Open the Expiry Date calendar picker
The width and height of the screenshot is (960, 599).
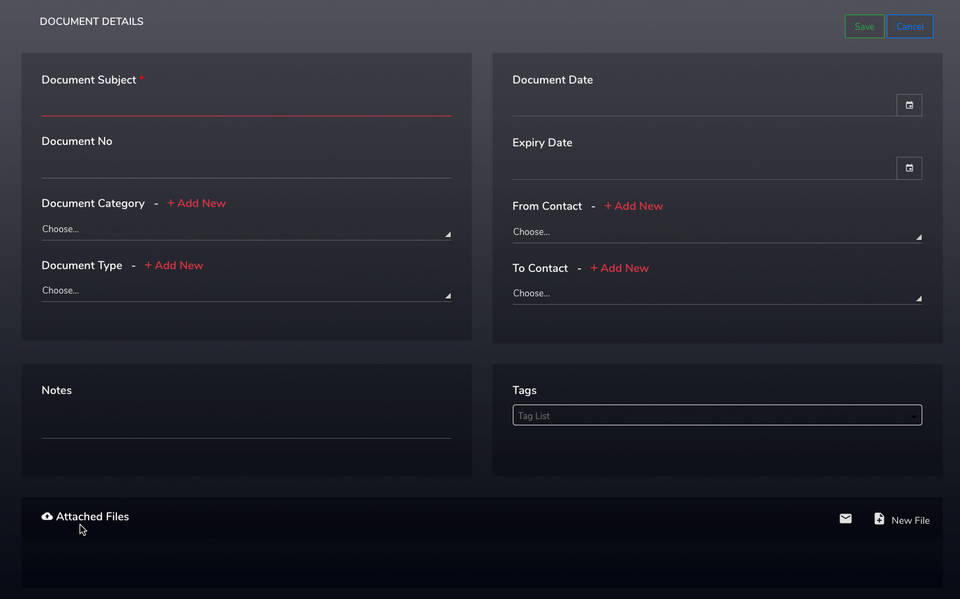pos(909,168)
